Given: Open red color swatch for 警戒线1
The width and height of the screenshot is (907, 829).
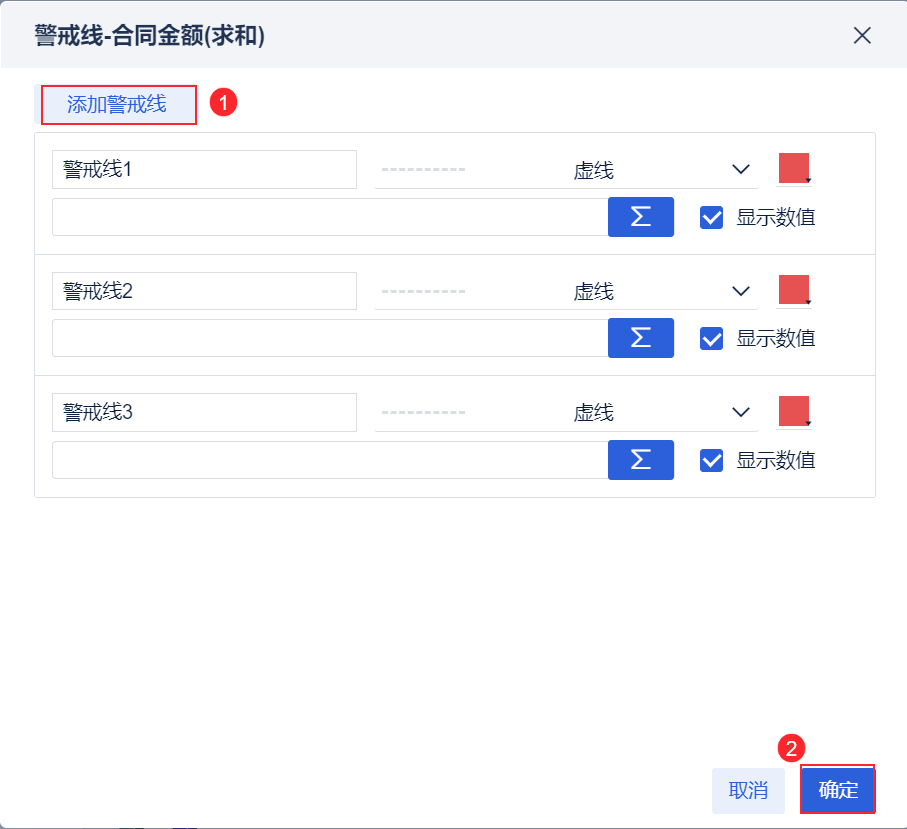Looking at the screenshot, I should tap(794, 168).
